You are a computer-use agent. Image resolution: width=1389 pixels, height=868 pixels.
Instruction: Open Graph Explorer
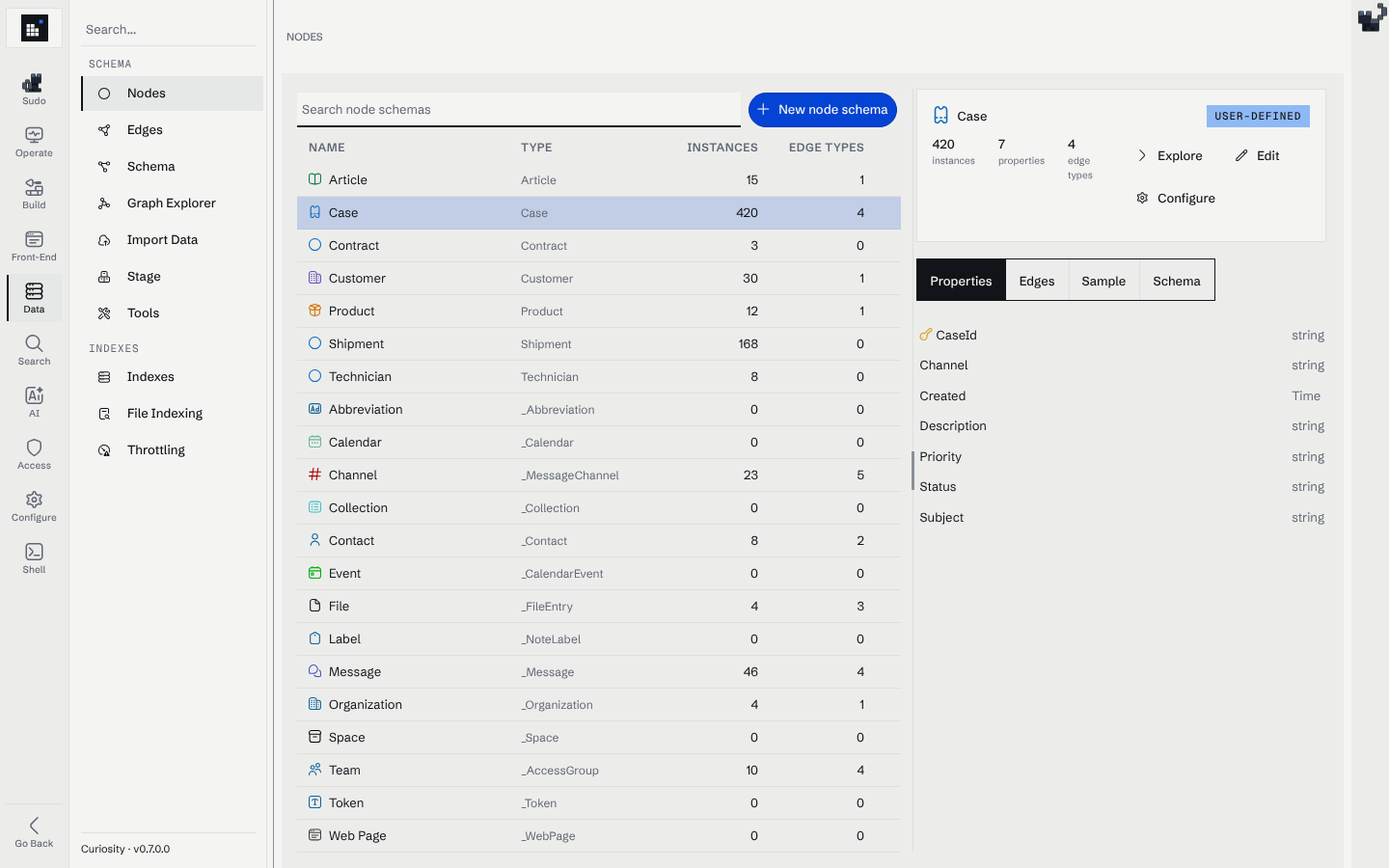[x=172, y=203]
